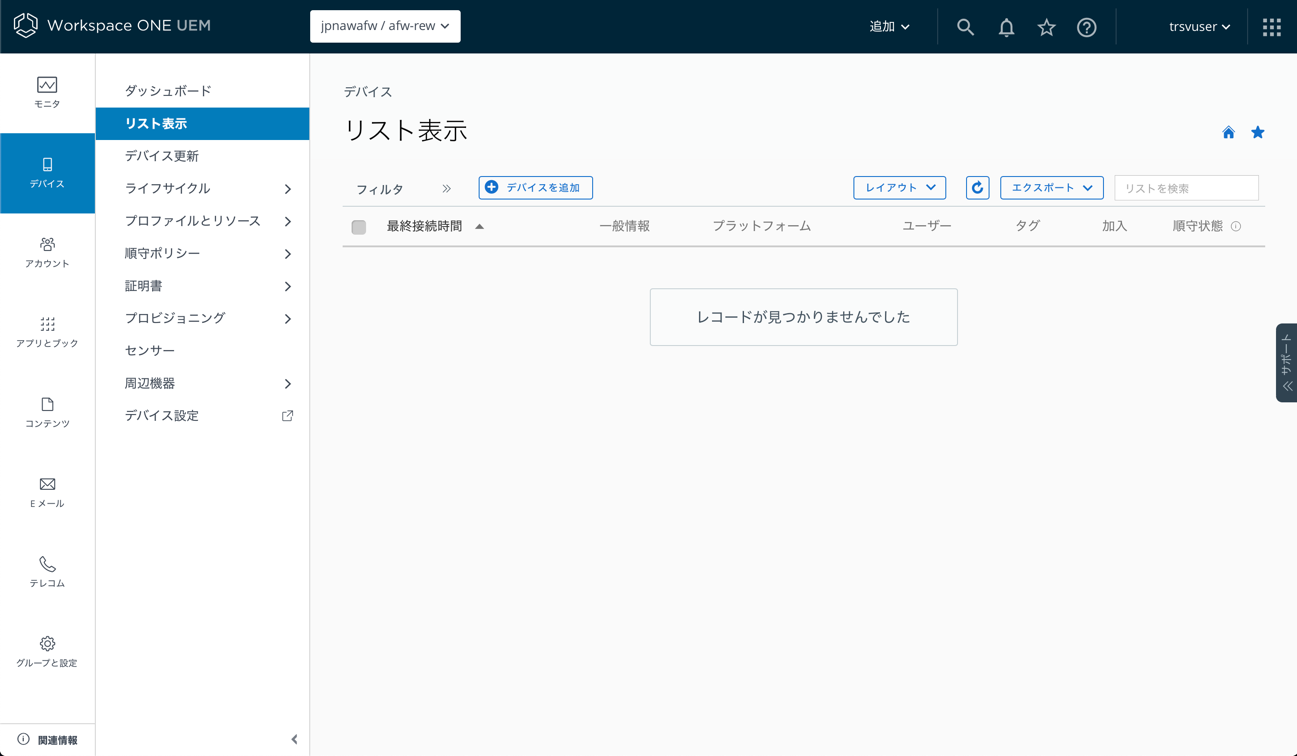
Task: Click the home icon beside page title
Action: 1228,132
